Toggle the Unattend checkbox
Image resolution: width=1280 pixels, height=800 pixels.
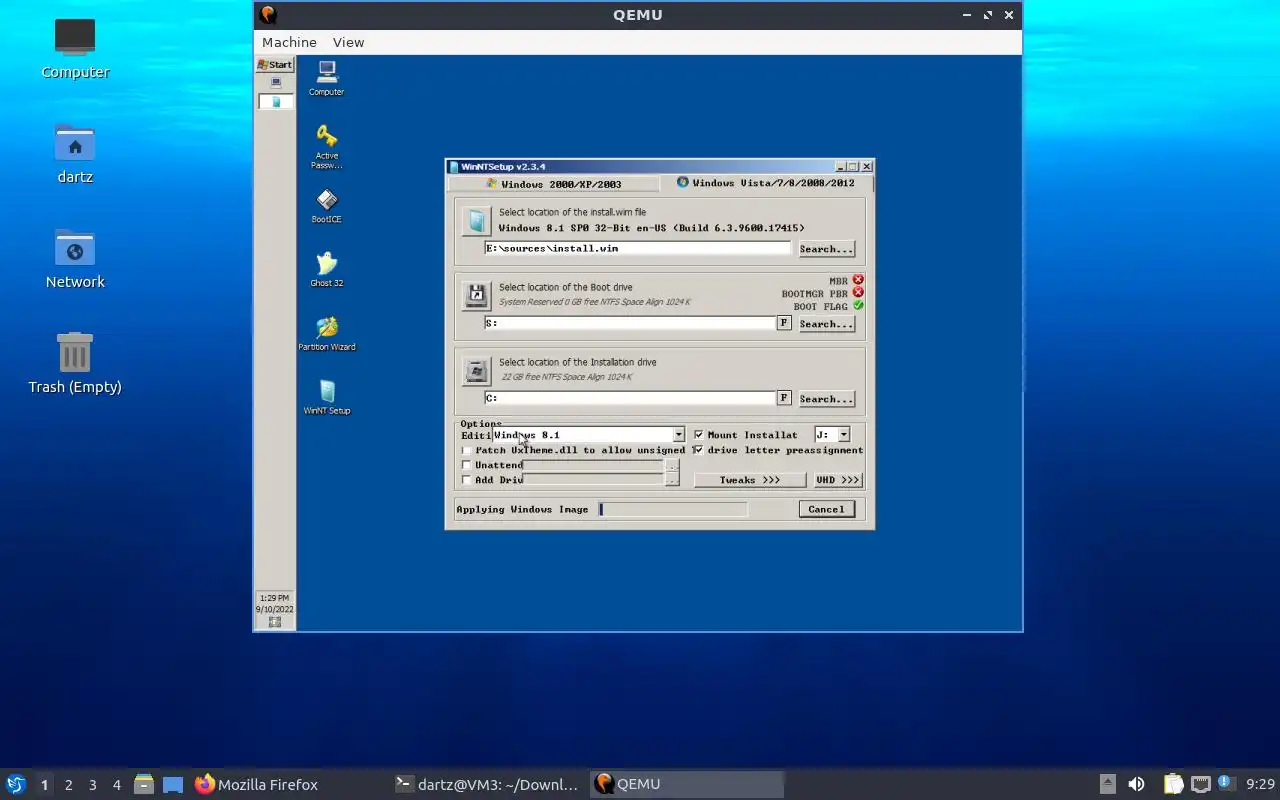coord(466,465)
